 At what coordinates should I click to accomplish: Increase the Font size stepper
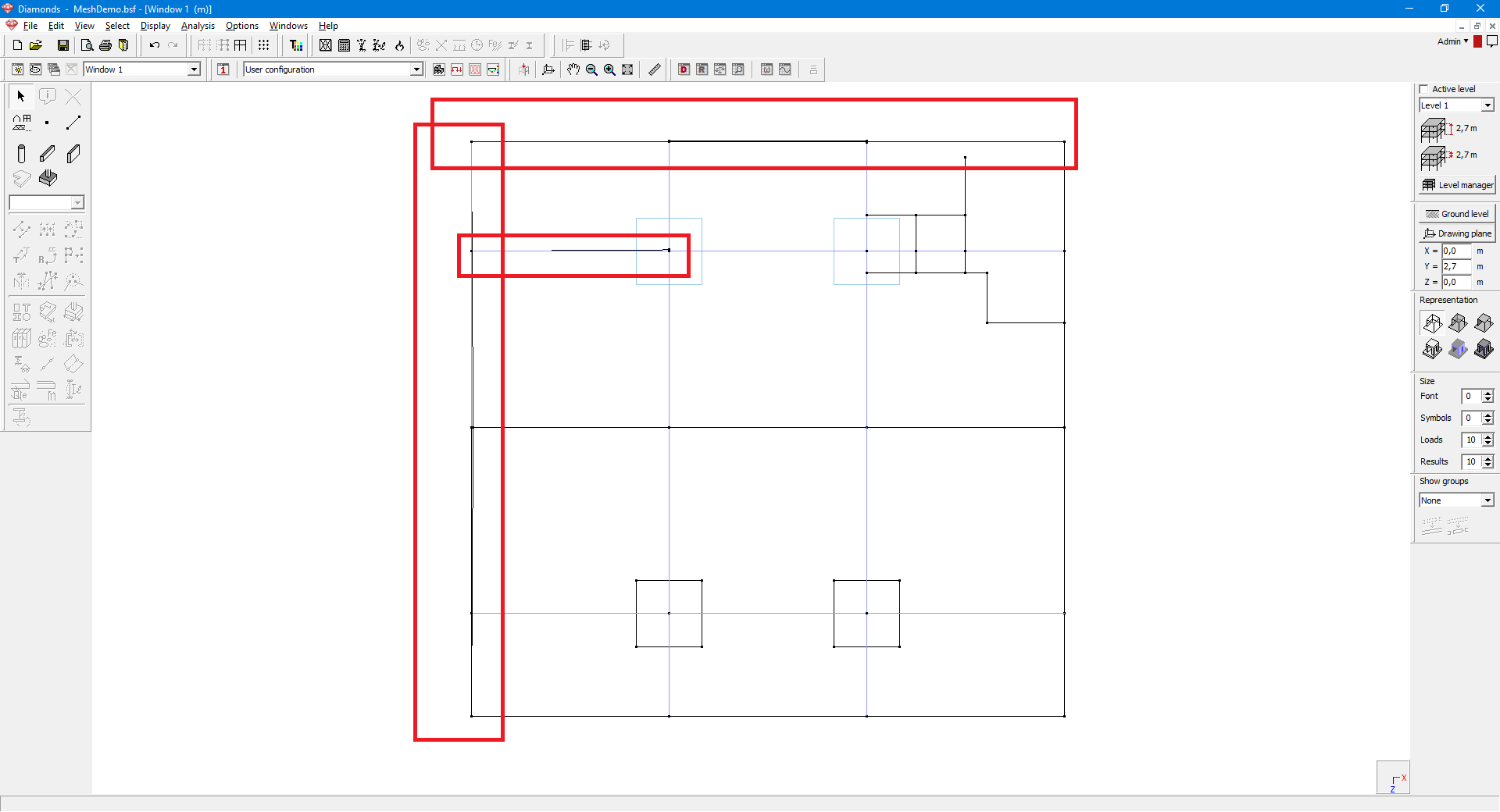point(1487,393)
